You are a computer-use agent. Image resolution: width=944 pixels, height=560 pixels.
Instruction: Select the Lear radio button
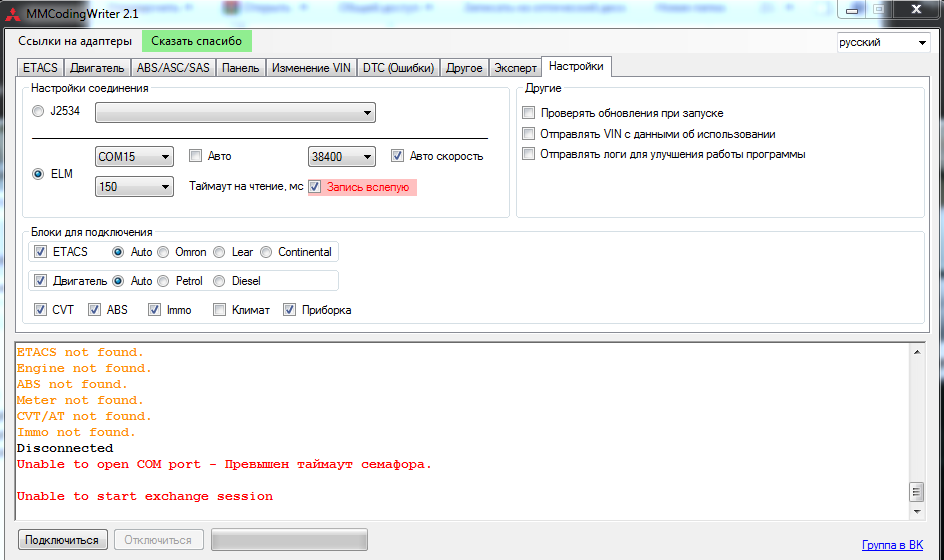tap(219, 252)
